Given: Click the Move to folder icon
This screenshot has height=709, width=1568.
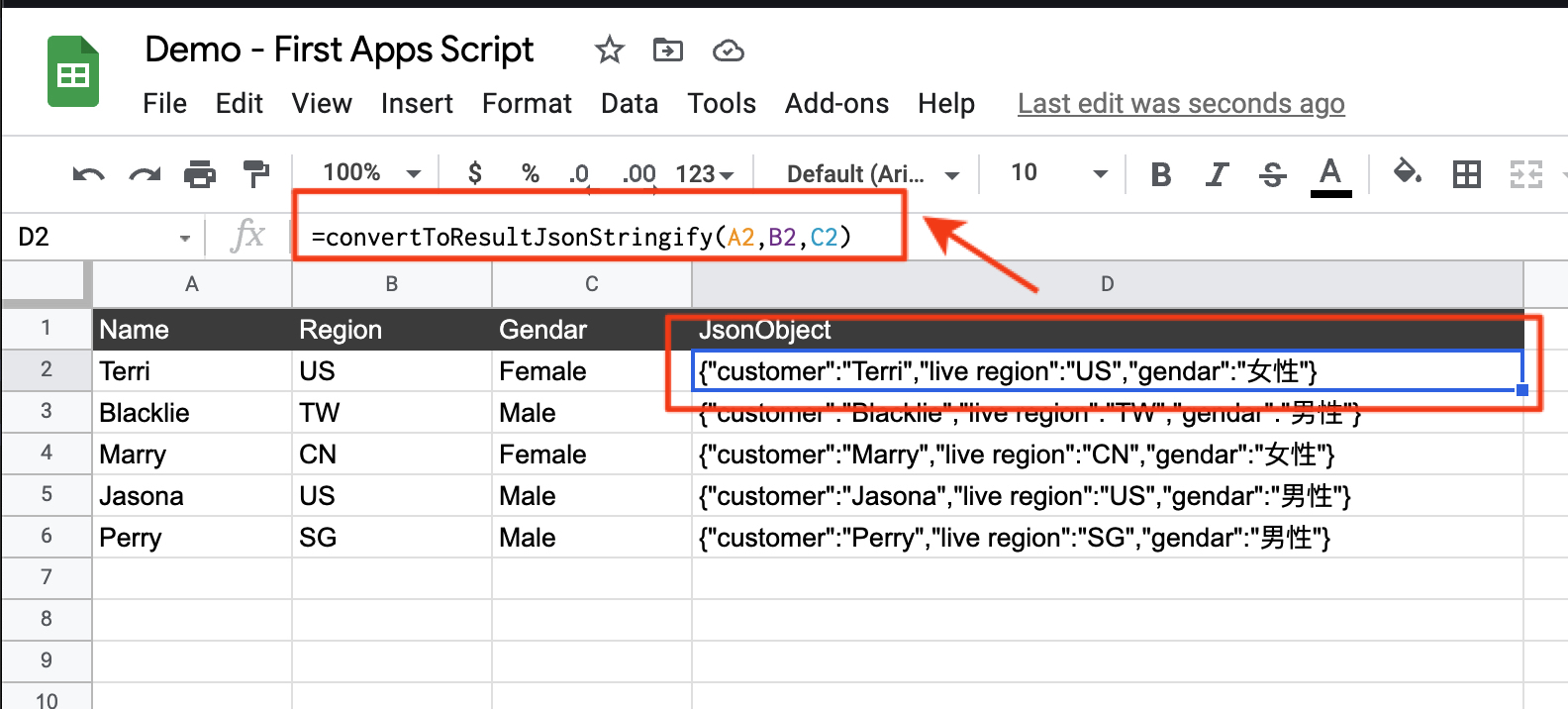Looking at the screenshot, I should click(668, 50).
